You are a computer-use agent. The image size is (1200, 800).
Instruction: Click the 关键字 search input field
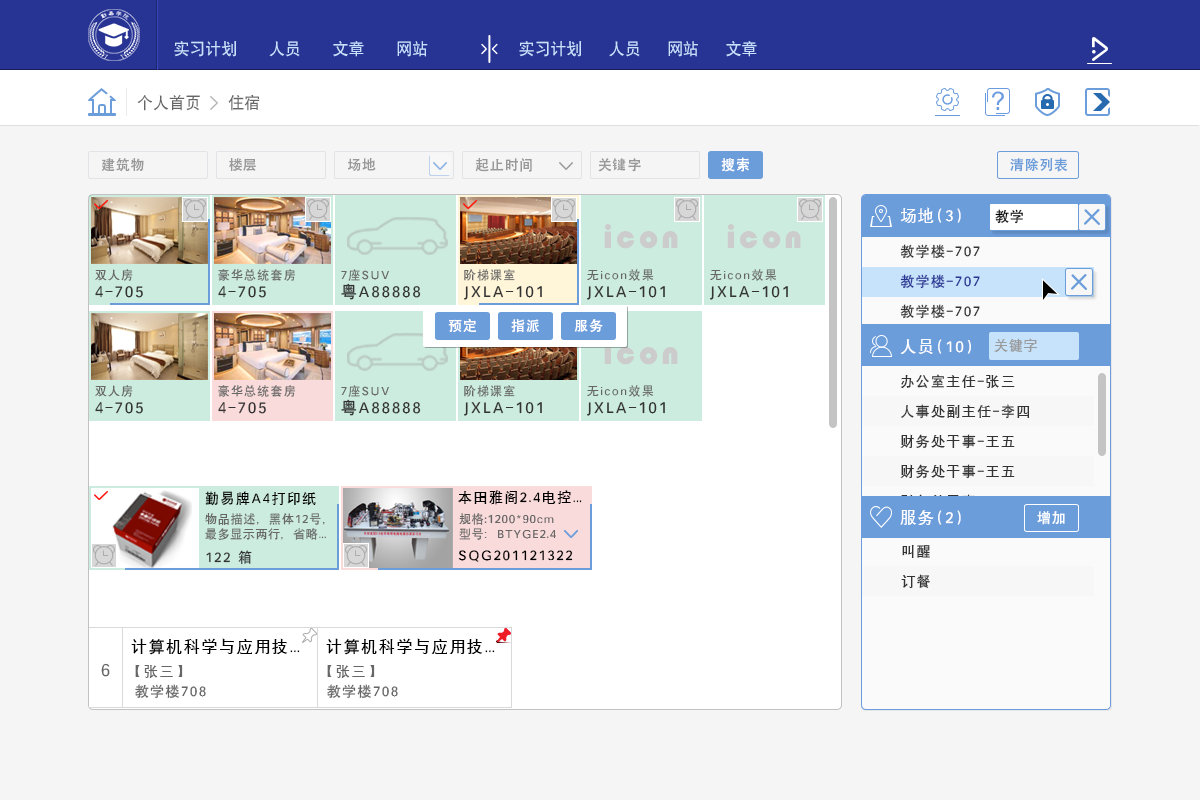coord(644,165)
